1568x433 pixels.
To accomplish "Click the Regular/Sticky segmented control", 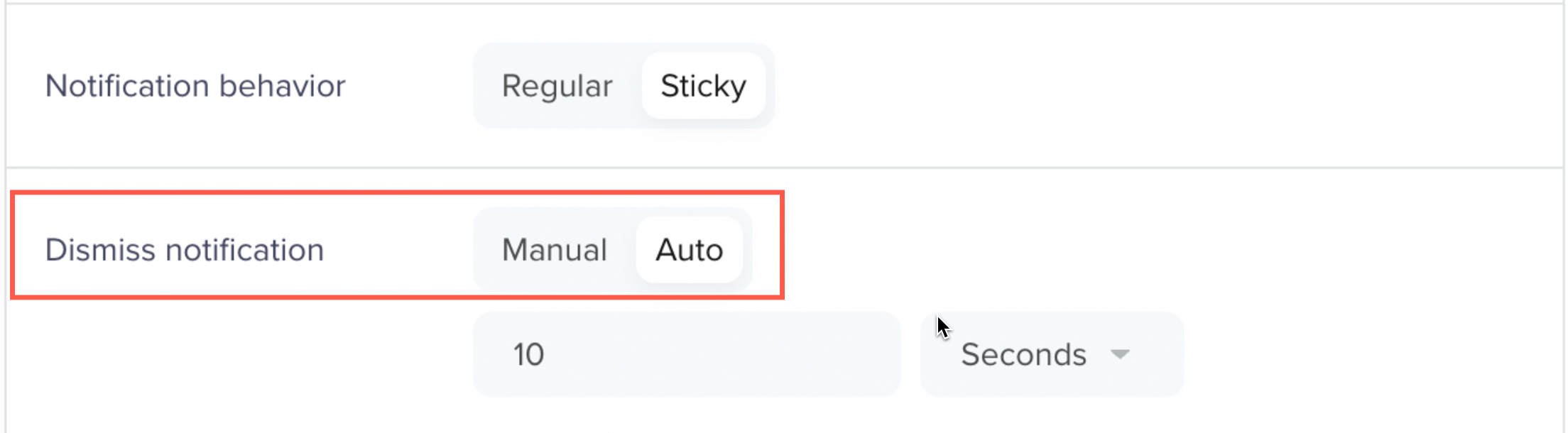I will pyautogui.click(x=624, y=86).
